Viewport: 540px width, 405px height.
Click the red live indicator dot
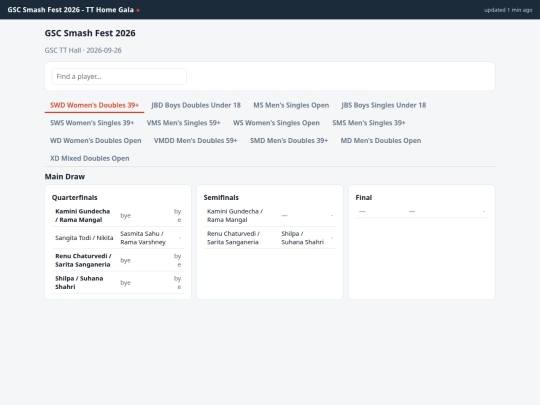coord(138,10)
